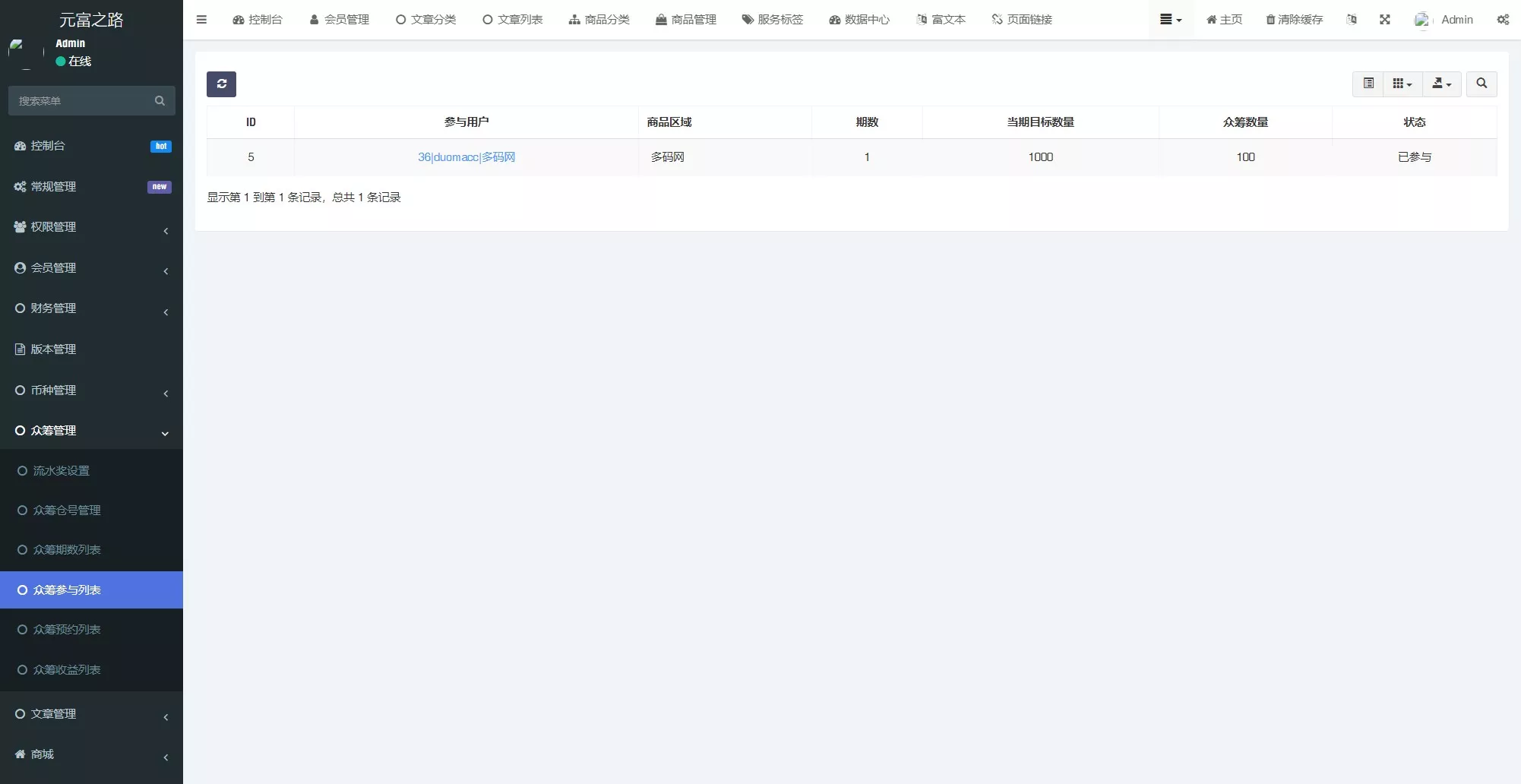Open 众筹预约列表 in sidebar
The height and width of the screenshot is (784, 1521).
pyautogui.click(x=67, y=630)
